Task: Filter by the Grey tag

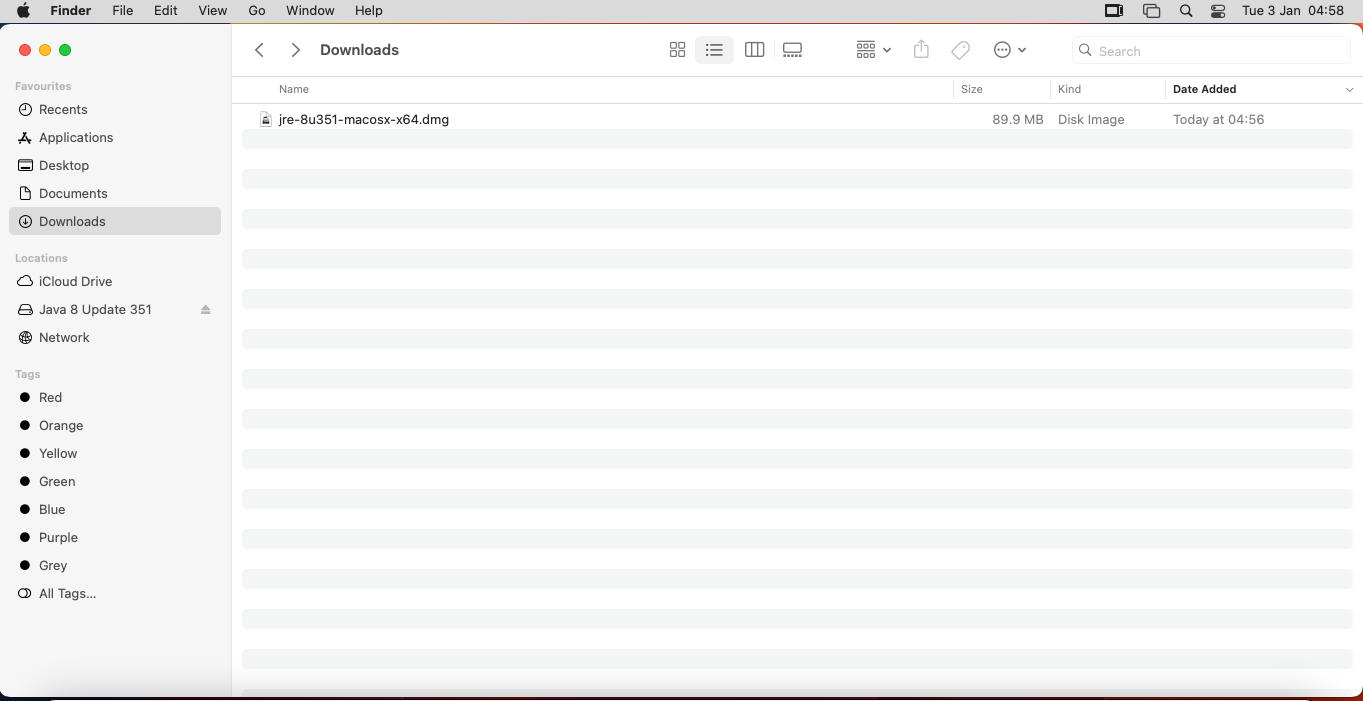Action: (x=115, y=565)
